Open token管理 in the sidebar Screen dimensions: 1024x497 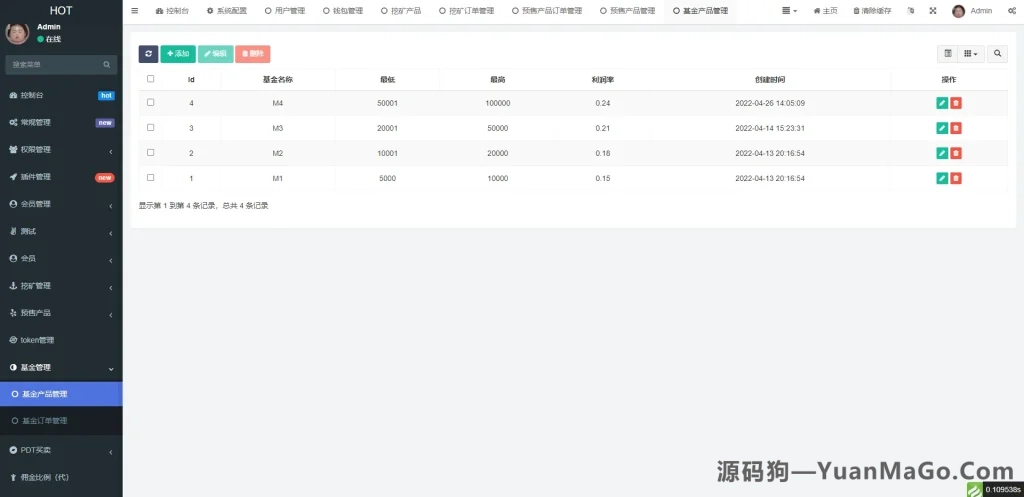pyautogui.click(x=61, y=340)
